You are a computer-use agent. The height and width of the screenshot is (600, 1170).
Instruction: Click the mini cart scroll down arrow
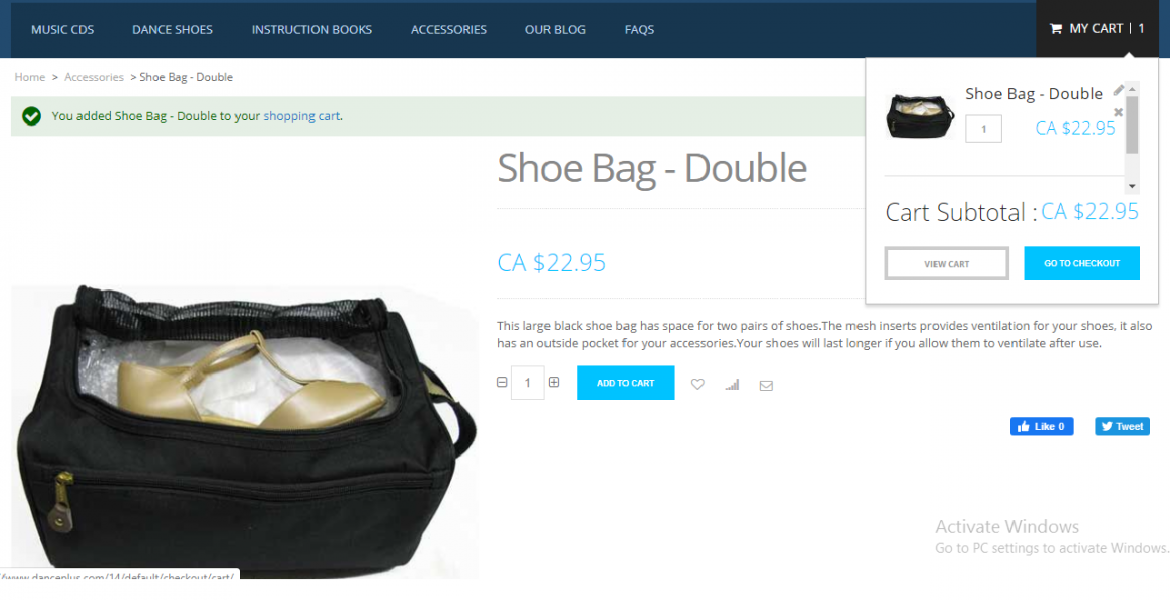[1132, 187]
